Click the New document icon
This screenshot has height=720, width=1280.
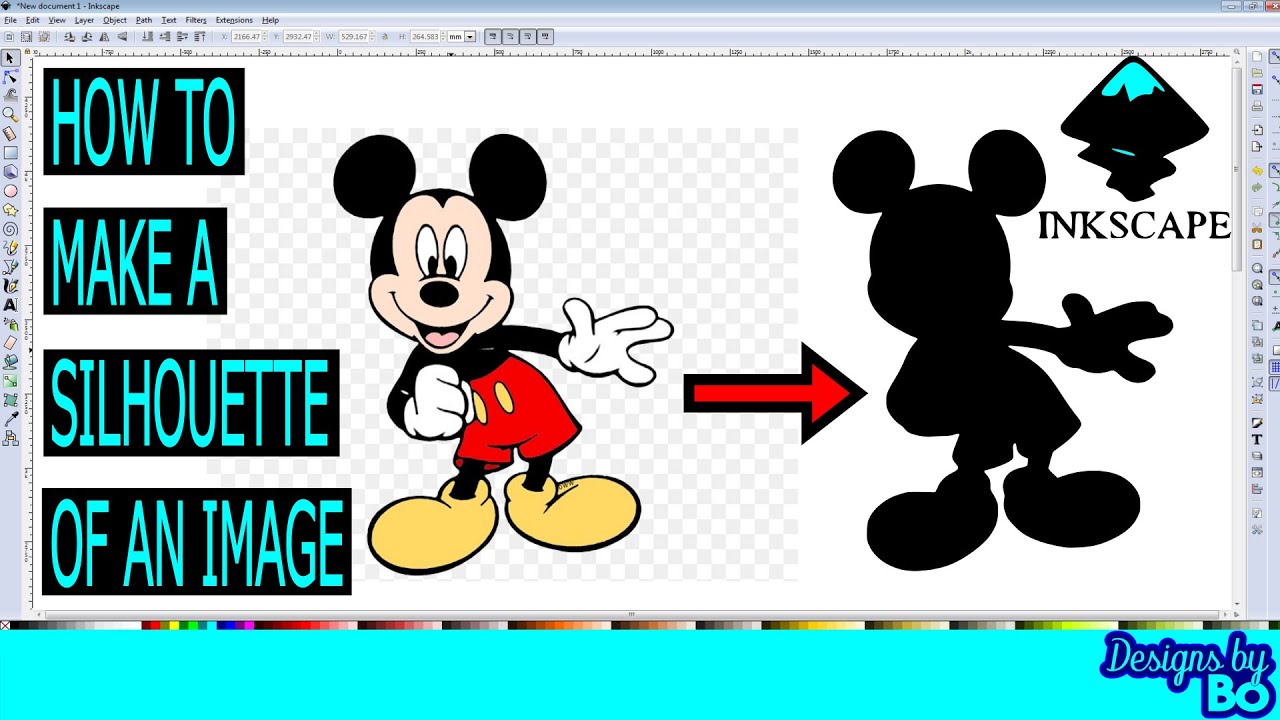1257,55
